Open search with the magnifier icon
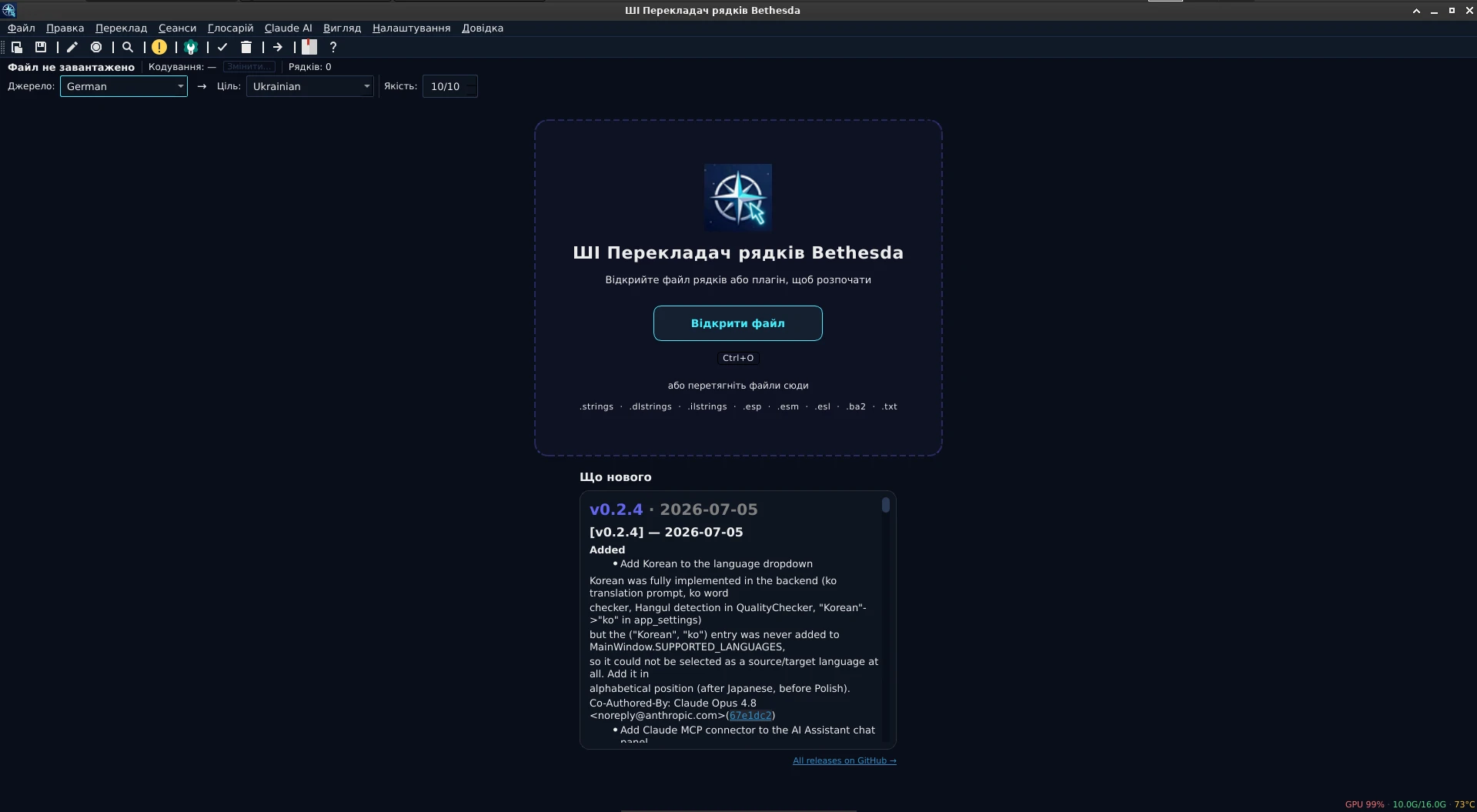The height and width of the screenshot is (812, 1477). tap(128, 47)
